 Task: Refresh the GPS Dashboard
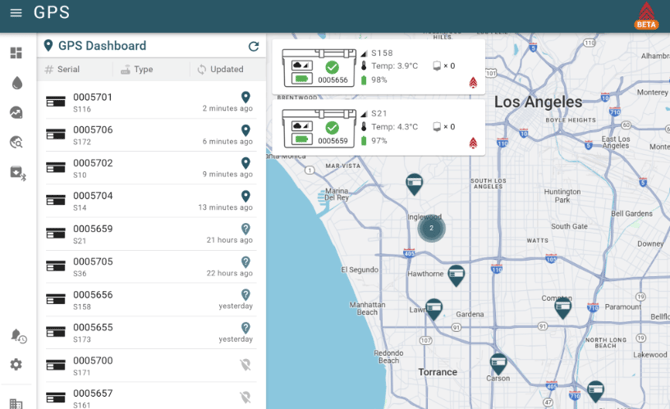(254, 46)
